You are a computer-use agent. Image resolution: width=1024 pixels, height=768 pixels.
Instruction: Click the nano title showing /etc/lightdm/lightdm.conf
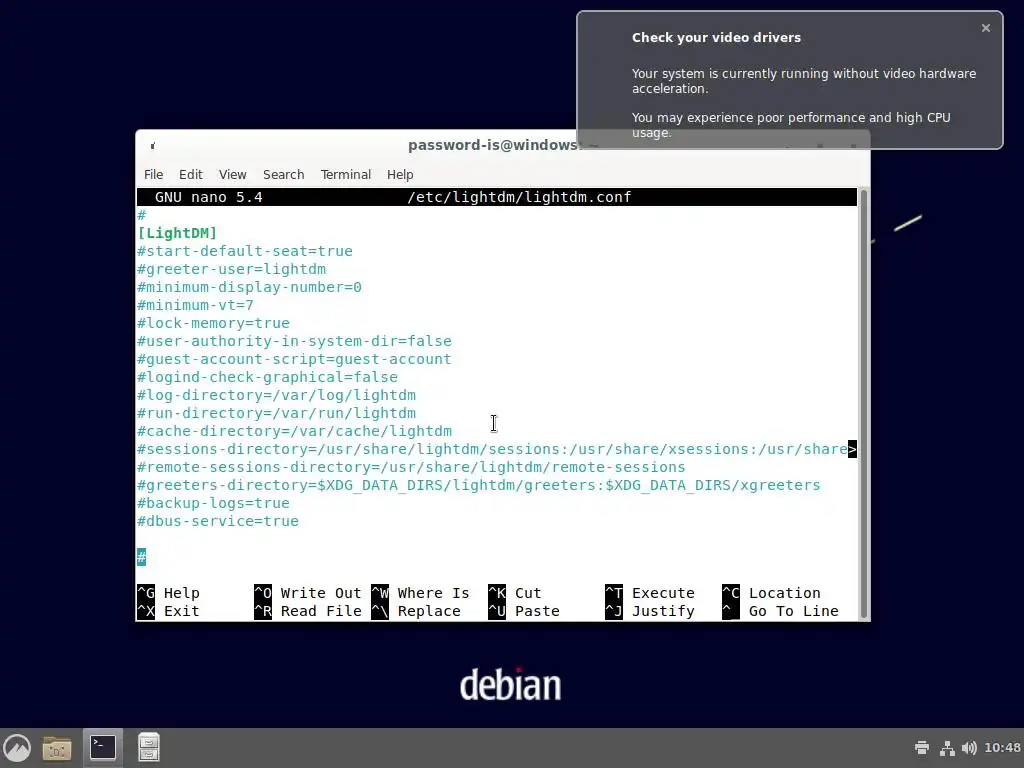(519, 197)
